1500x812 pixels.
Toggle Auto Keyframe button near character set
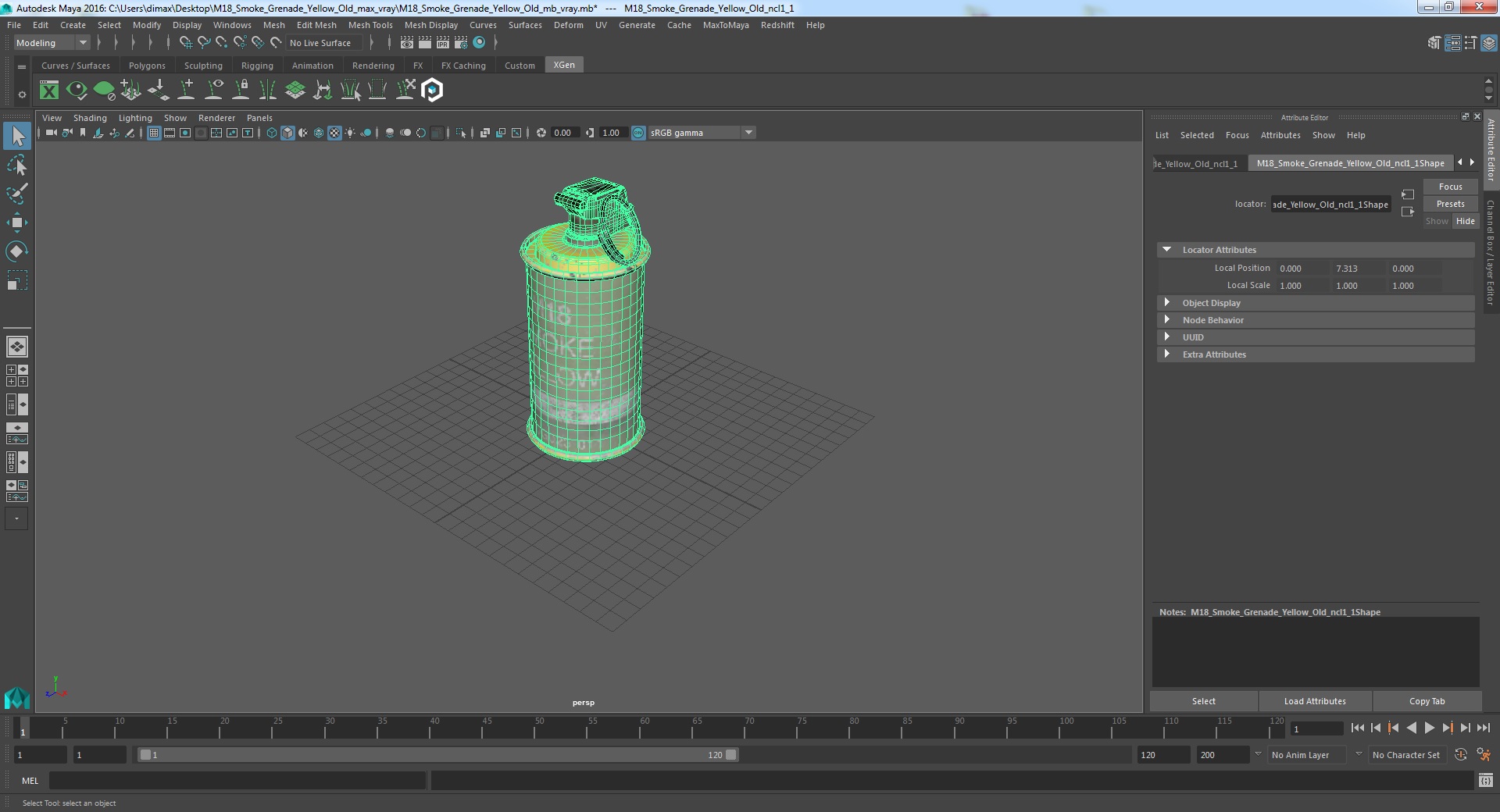click(1460, 755)
